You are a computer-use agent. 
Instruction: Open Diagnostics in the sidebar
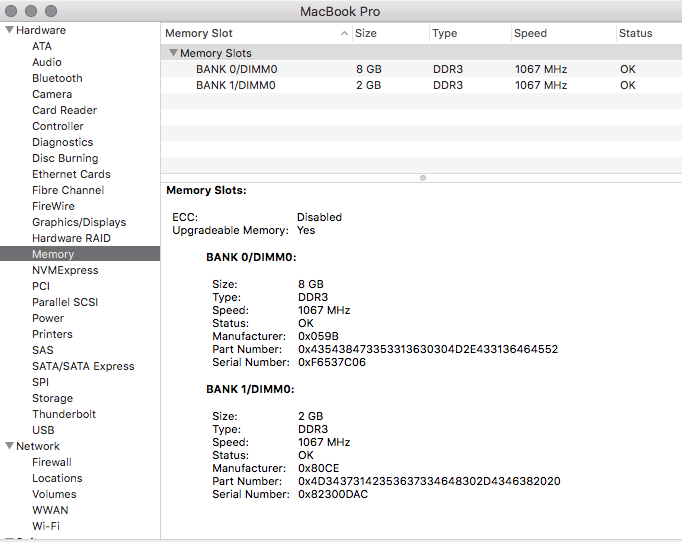pos(63,142)
